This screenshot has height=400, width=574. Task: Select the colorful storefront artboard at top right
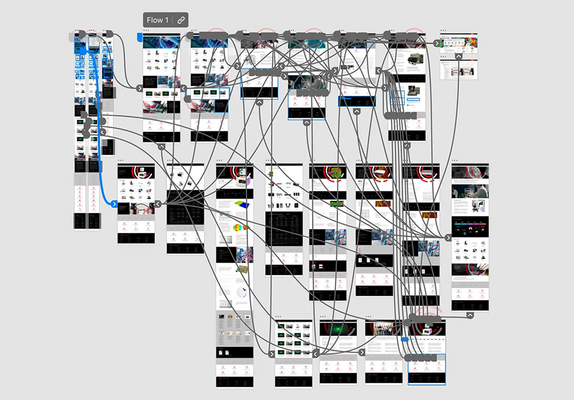[459, 43]
